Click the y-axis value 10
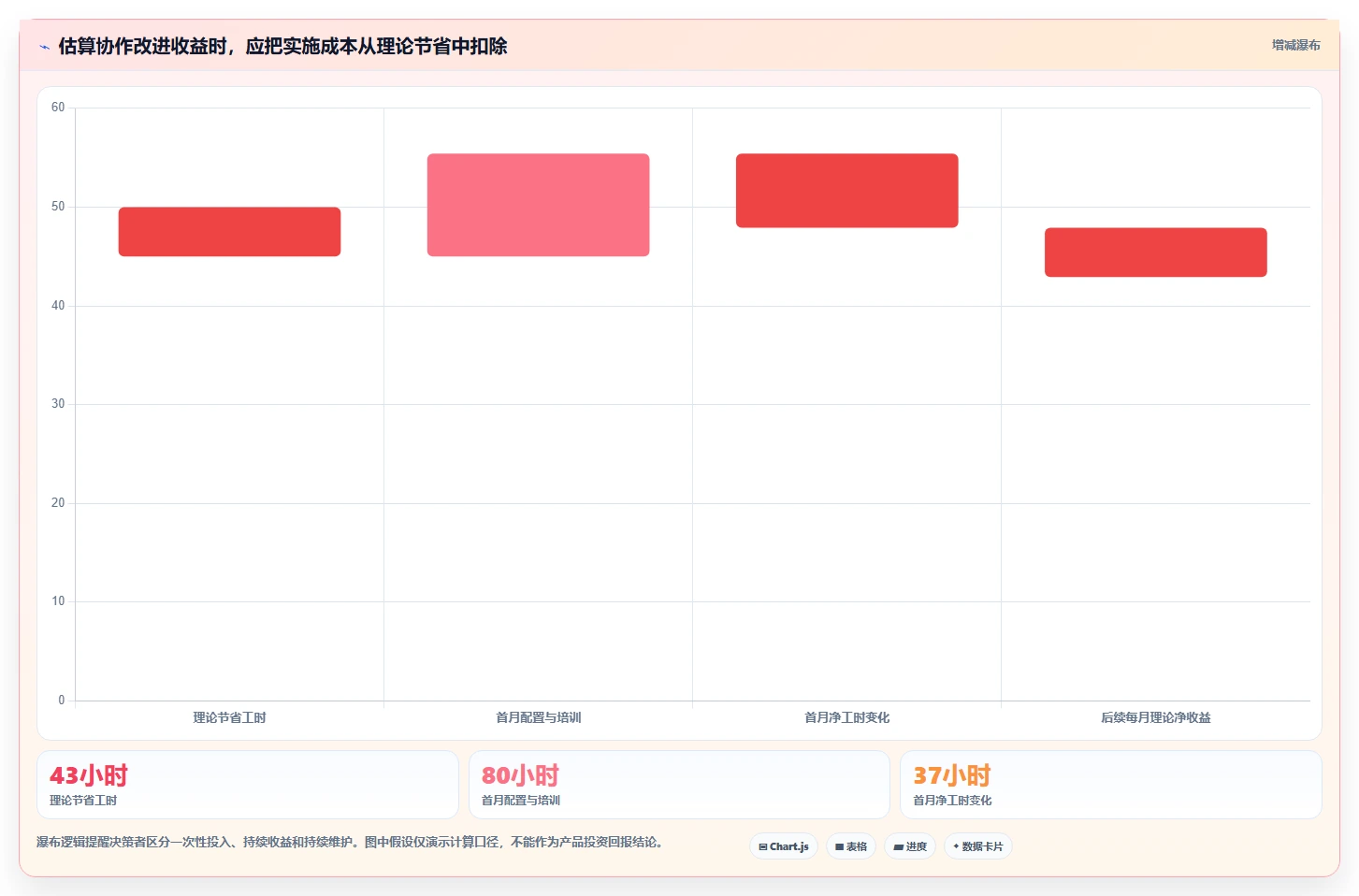The image size is (1359, 896). click(x=58, y=601)
